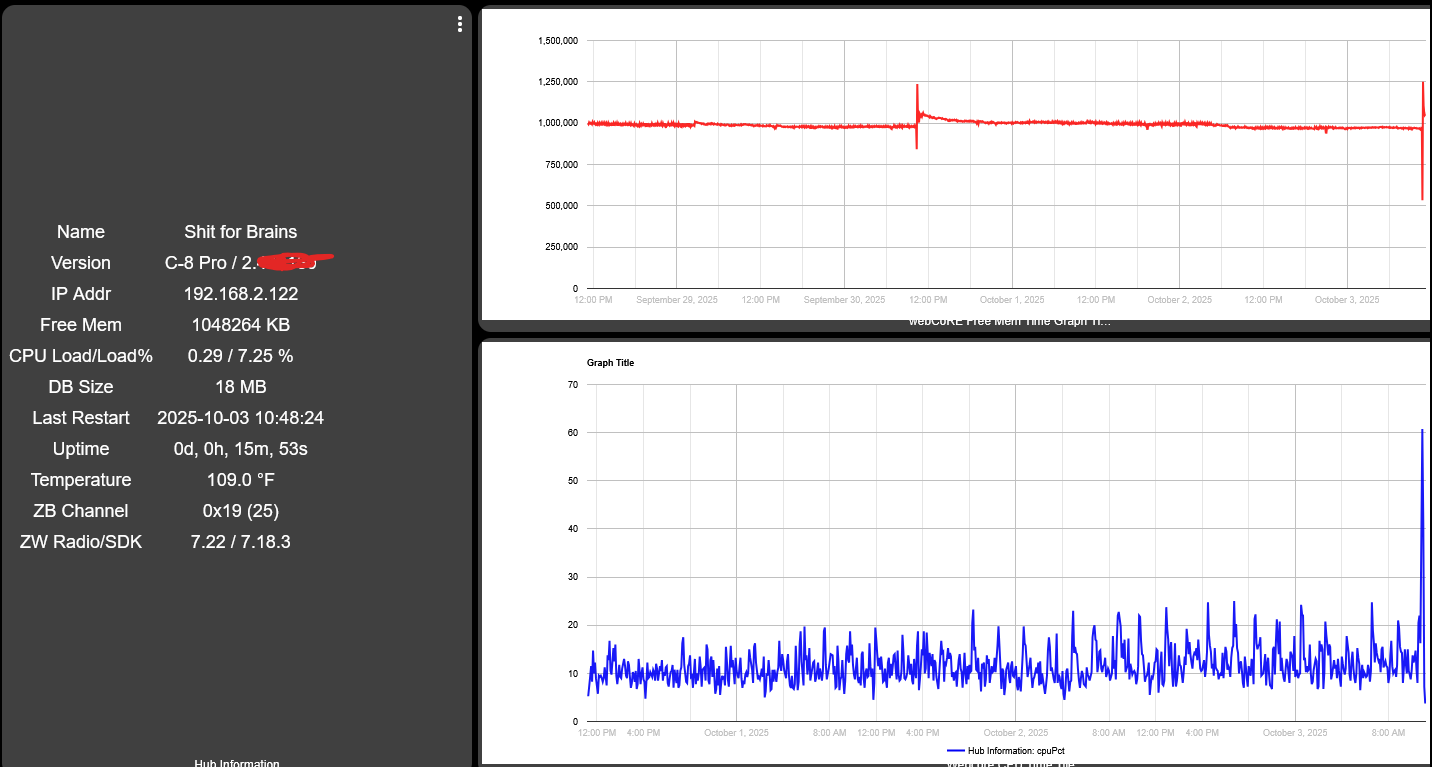Click the 'Graph Title' heading on CPU chart
The image size is (1432, 767).
tap(610, 363)
